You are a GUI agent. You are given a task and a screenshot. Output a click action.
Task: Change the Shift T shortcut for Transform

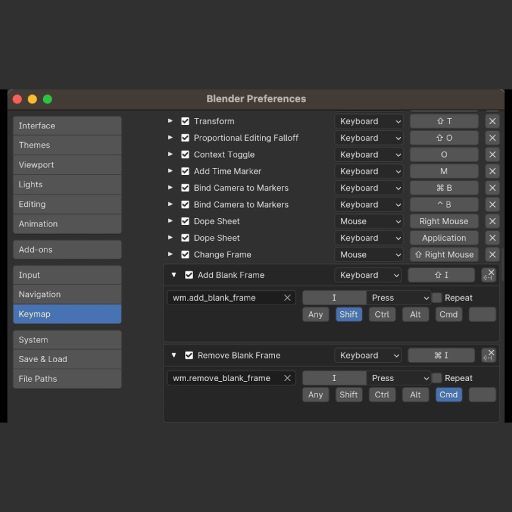coord(444,121)
